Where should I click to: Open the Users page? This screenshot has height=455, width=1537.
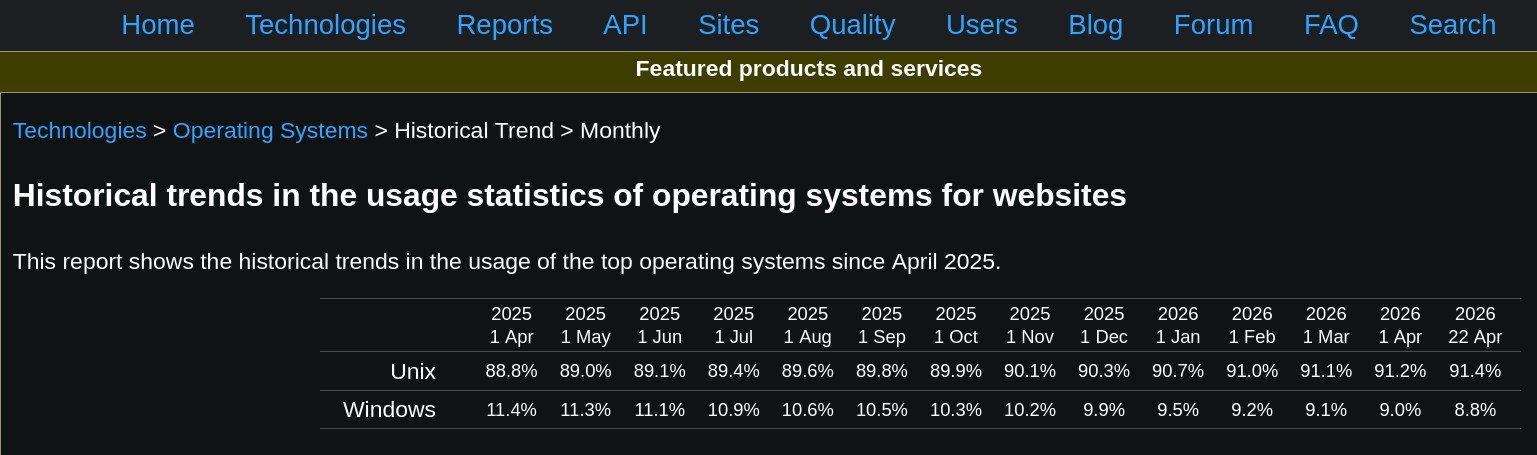[981, 25]
